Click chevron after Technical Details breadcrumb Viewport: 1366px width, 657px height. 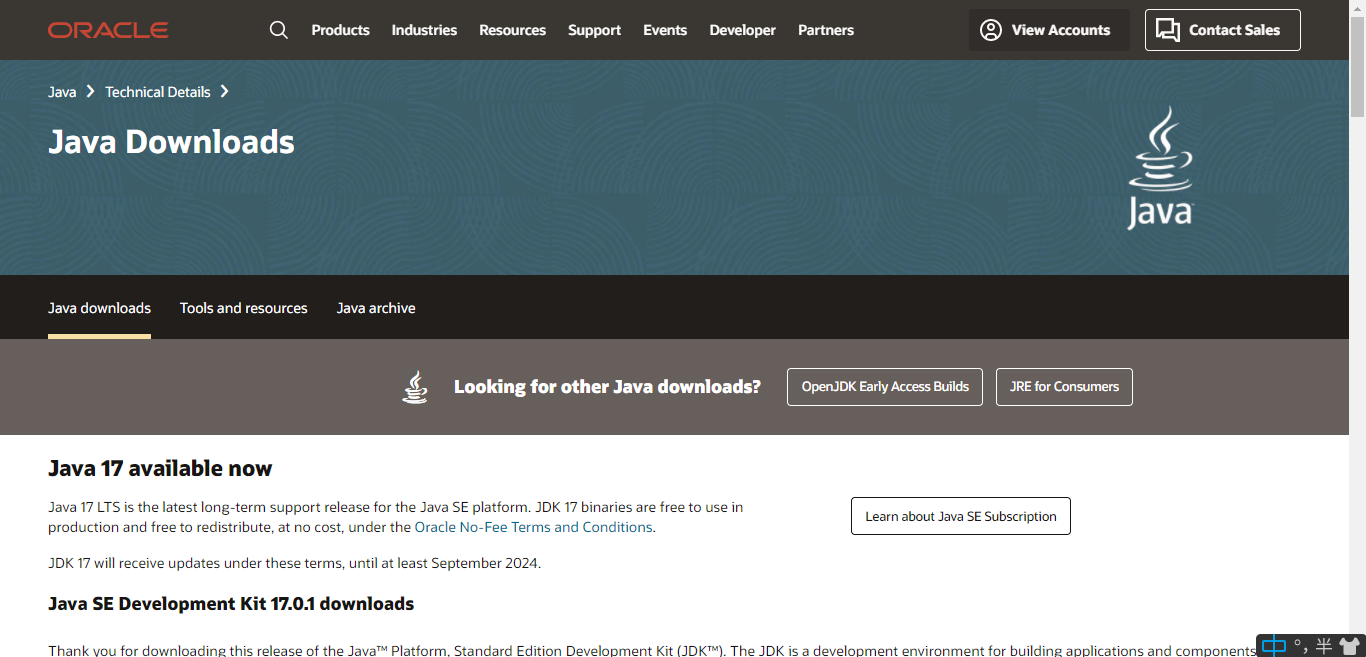tap(224, 91)
